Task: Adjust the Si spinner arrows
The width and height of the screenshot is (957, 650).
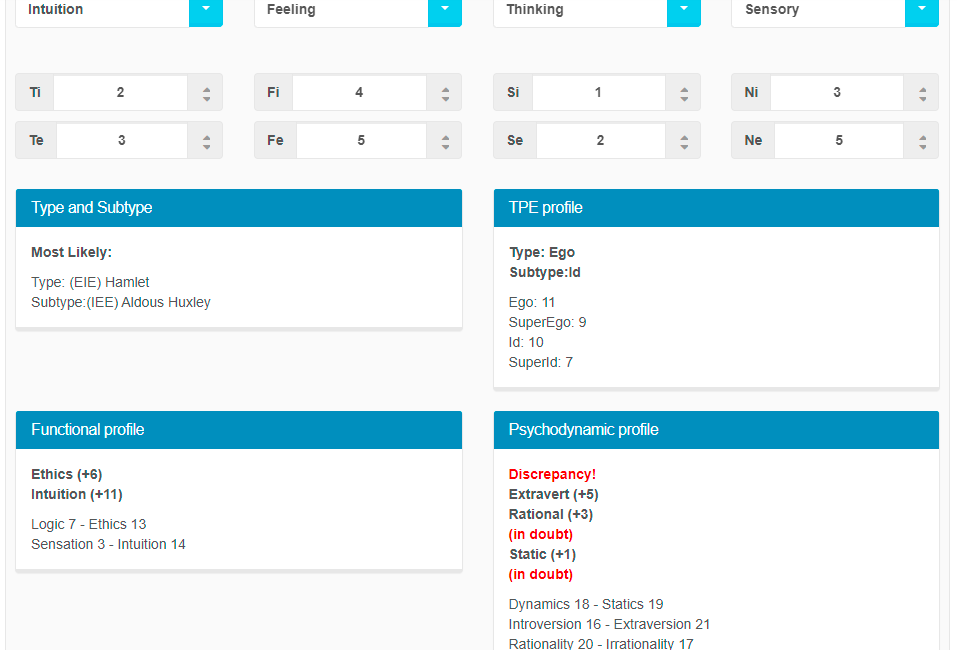Action: point(684,94)
